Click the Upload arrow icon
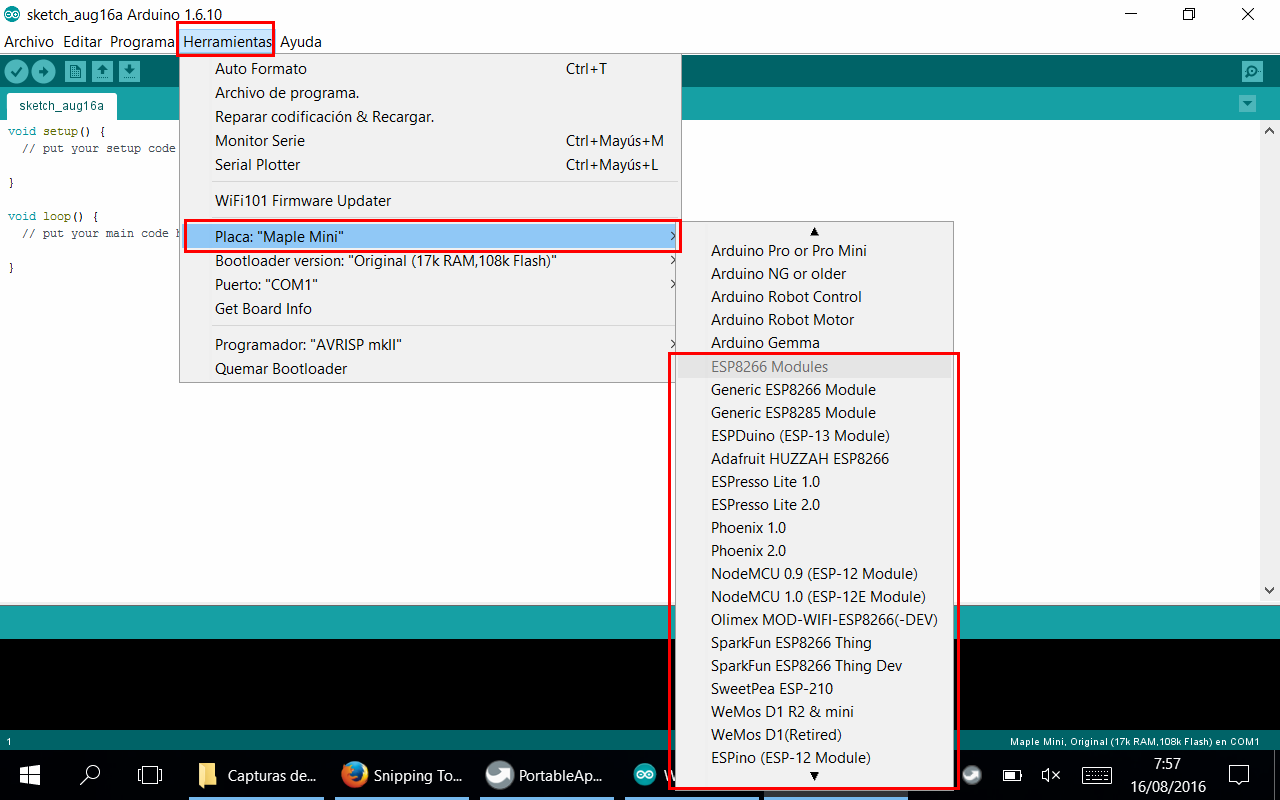Screen dimensions: 1280x800 [x=43, y=71]
